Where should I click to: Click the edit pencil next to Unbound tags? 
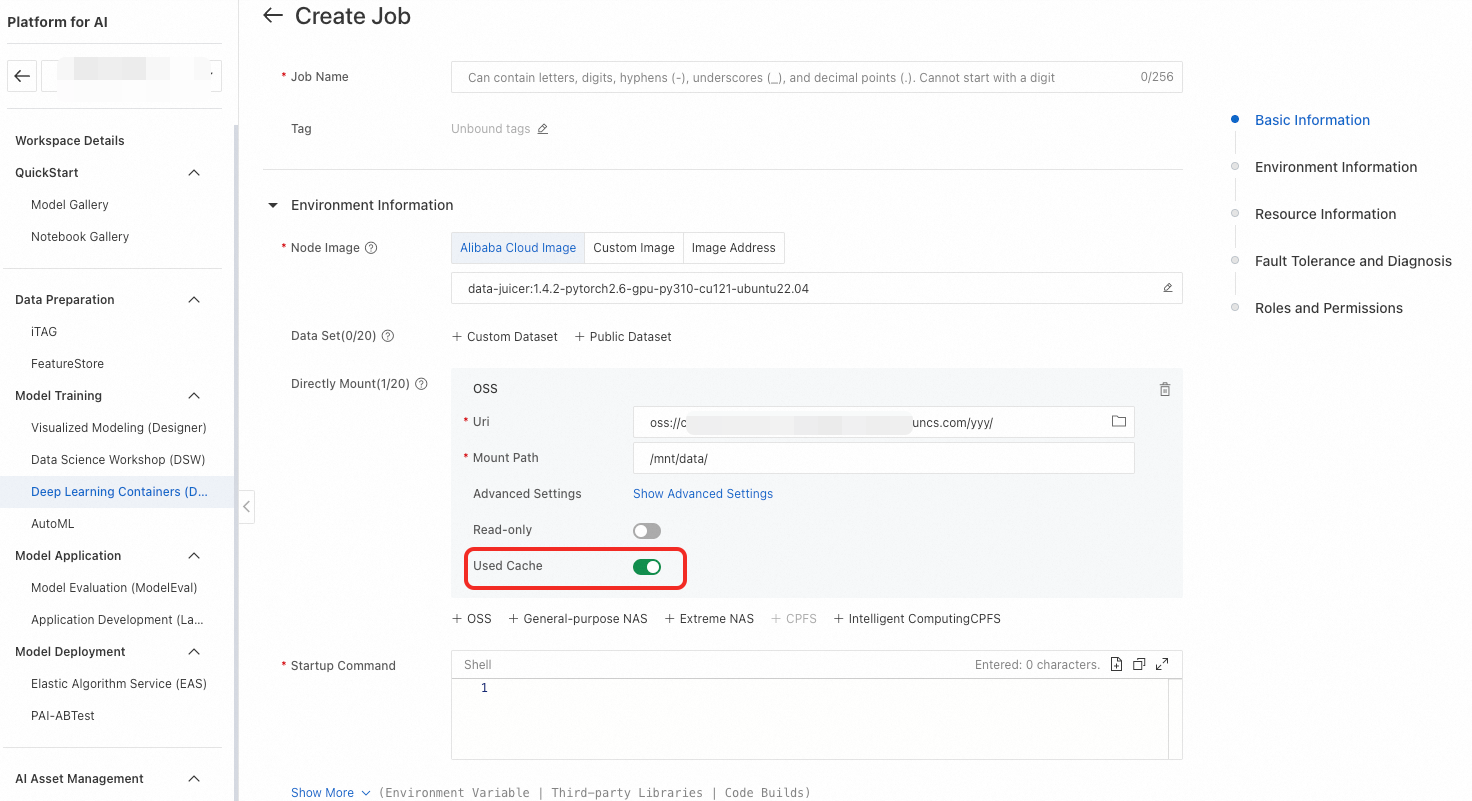tap(543, 129)
